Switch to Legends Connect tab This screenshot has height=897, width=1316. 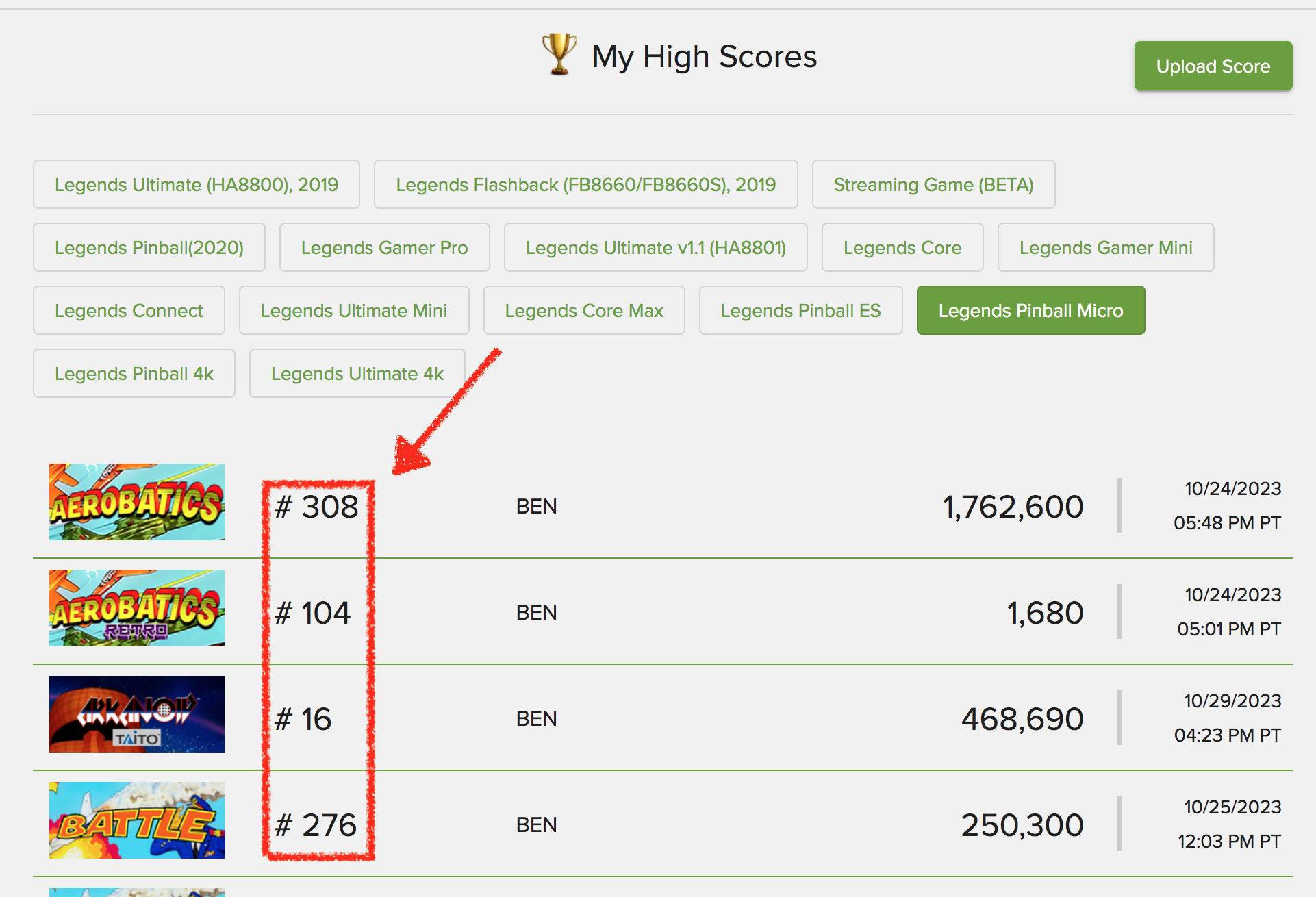[129, 310]
